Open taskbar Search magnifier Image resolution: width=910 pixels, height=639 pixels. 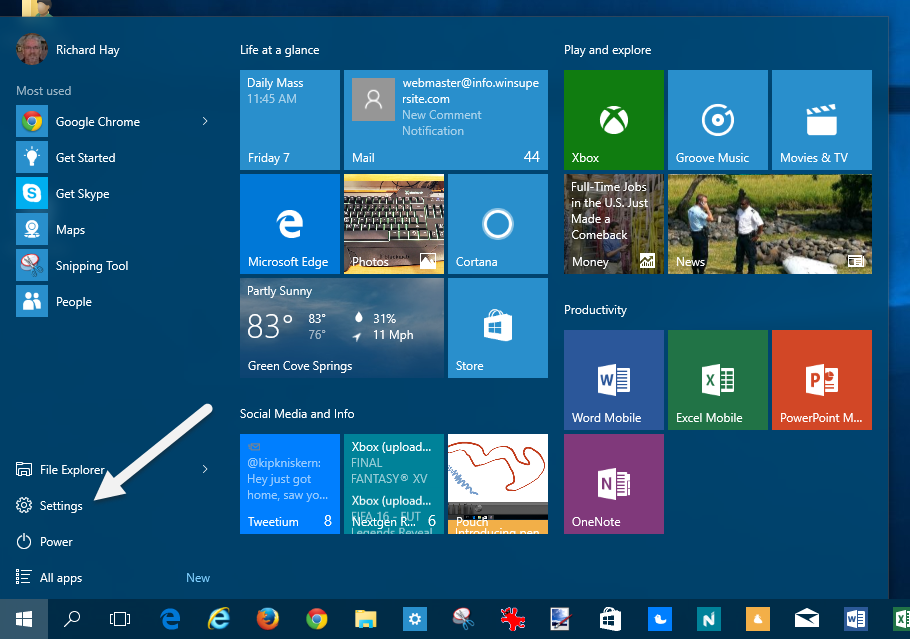pyautogui.click(x=71, y=619)
